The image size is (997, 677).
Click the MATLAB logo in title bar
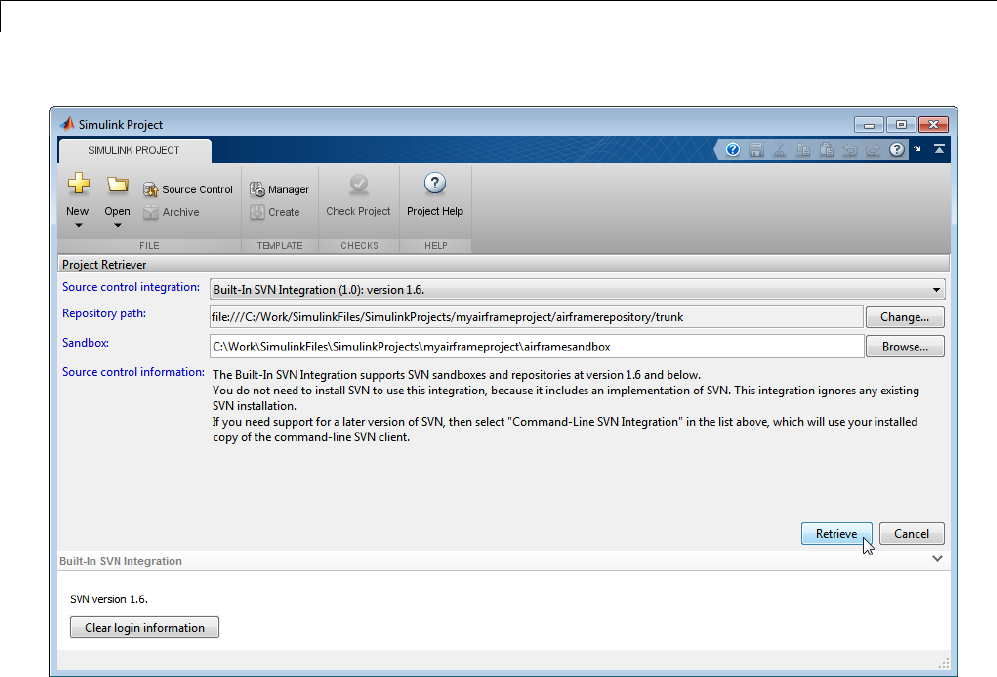pos(67,124)
